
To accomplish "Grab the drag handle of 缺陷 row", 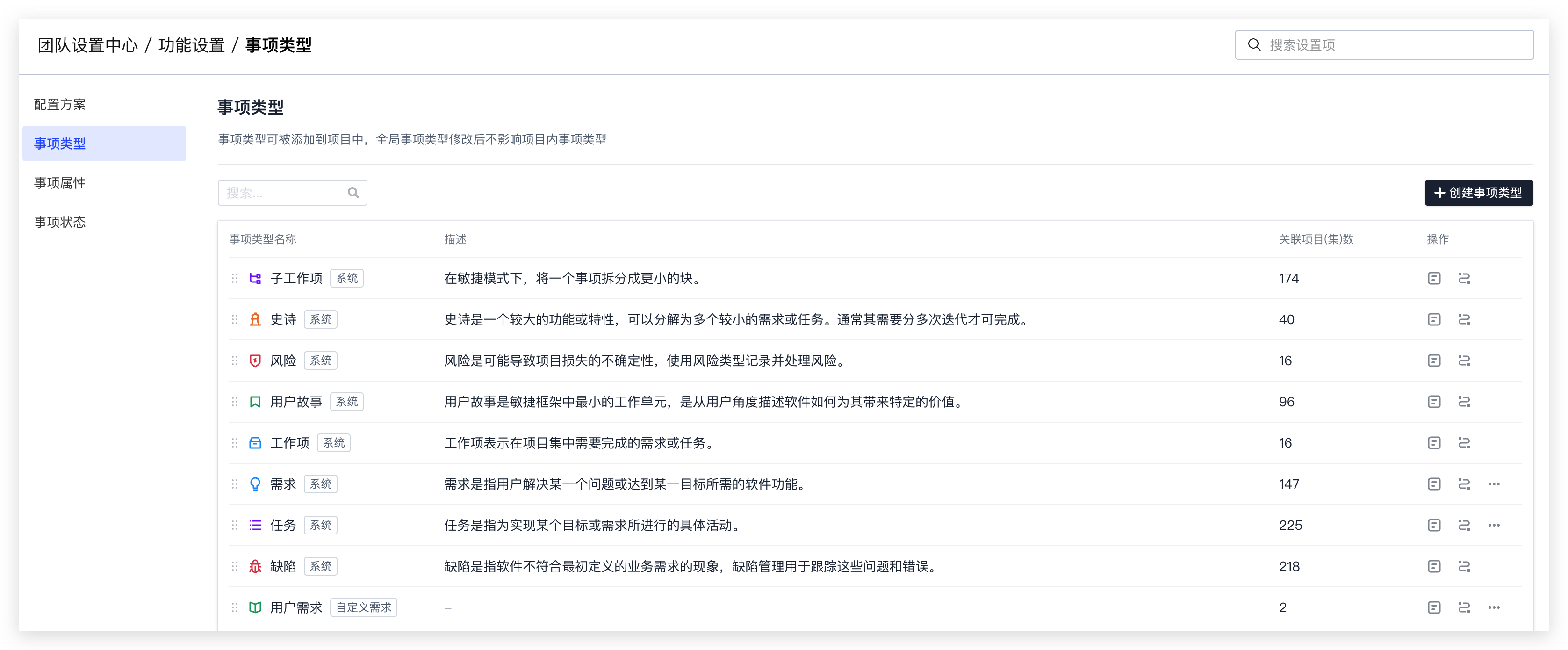I will (234, 566).
